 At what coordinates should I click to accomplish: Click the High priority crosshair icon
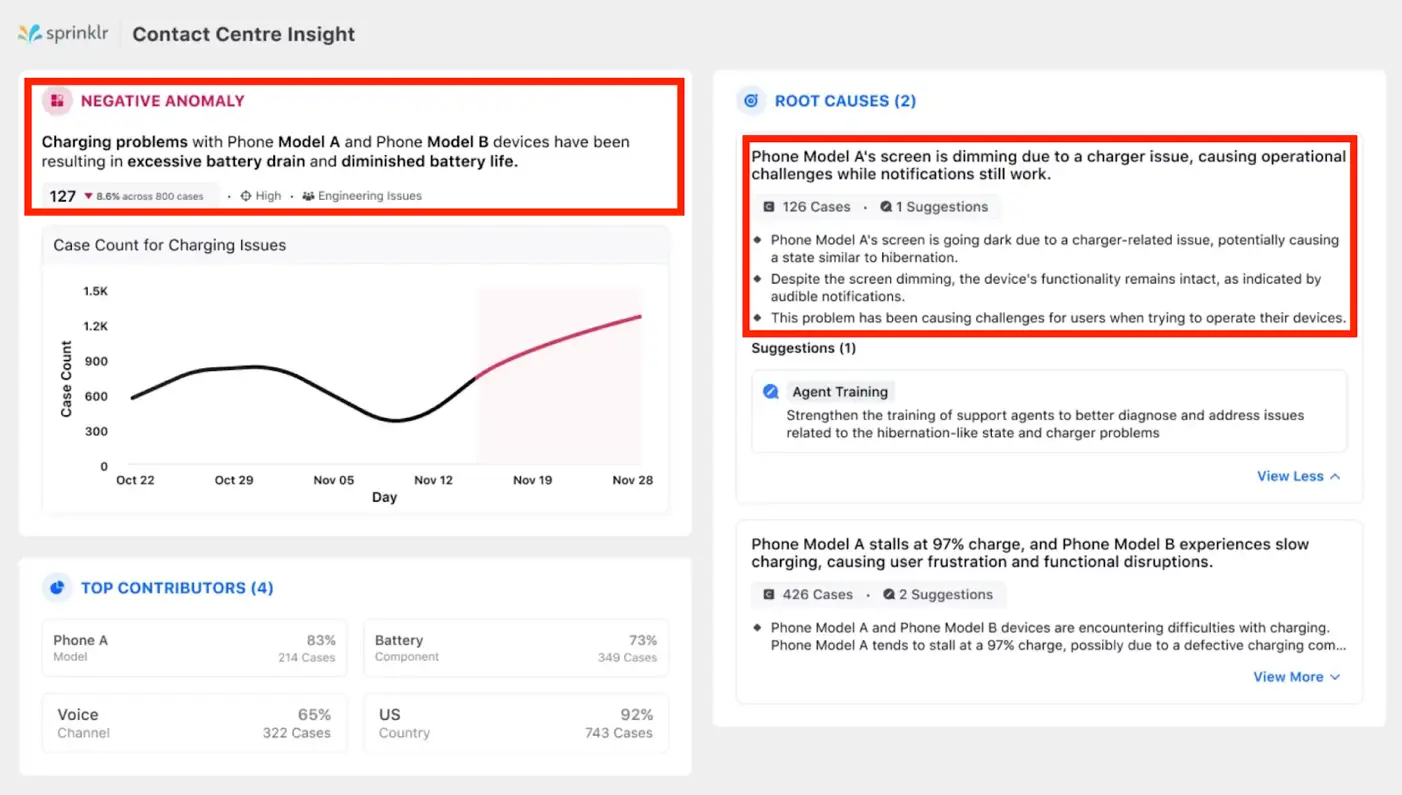[x=245, y=196]
